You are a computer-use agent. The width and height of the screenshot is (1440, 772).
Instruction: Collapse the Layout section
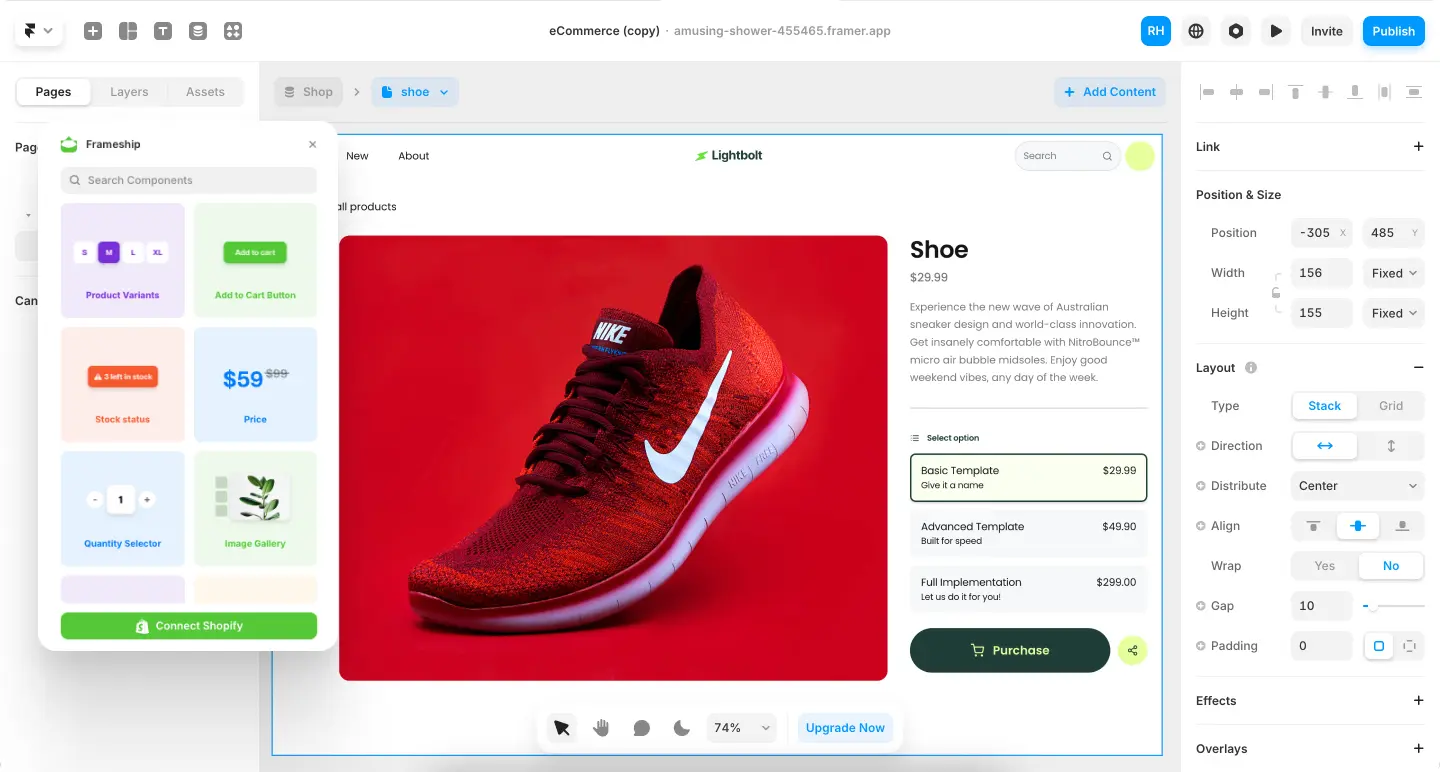coord(1418,368)
